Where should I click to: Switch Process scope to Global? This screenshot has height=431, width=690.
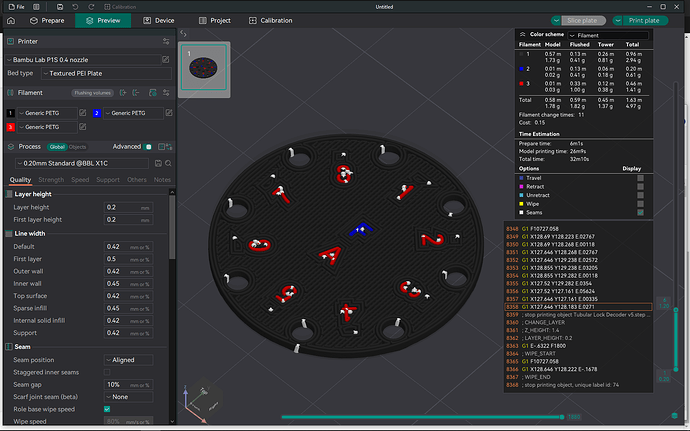click(57, 147)
